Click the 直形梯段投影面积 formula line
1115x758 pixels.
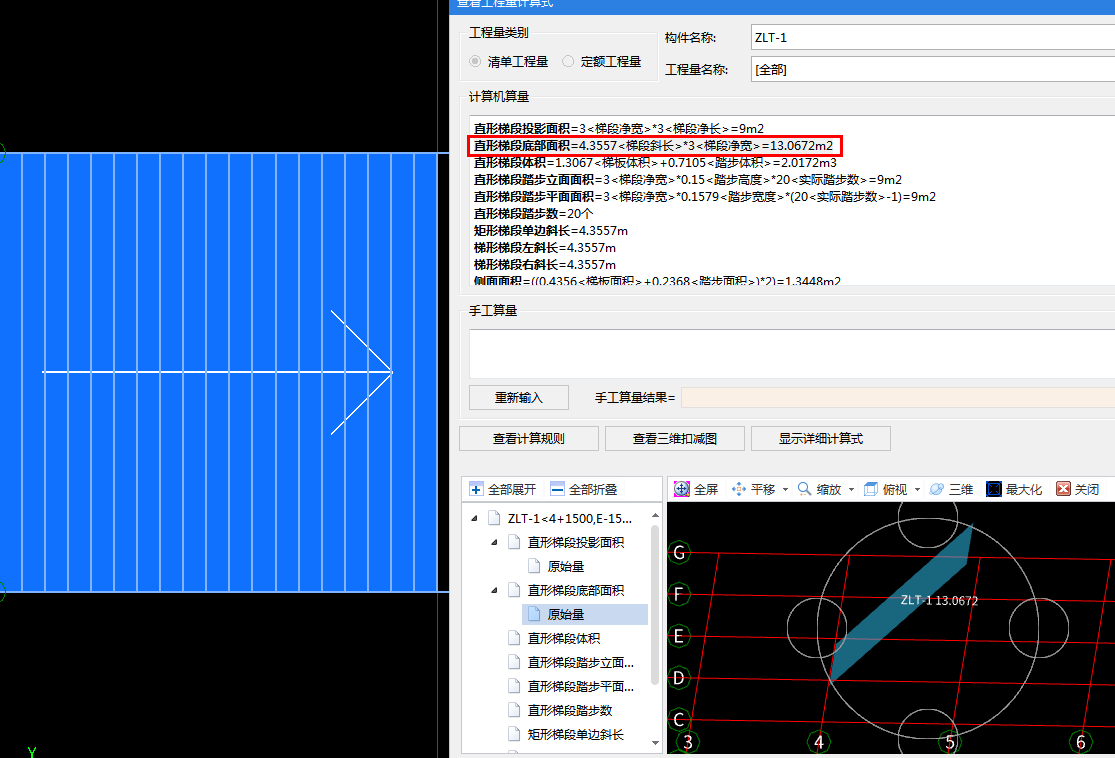[619, 129]
